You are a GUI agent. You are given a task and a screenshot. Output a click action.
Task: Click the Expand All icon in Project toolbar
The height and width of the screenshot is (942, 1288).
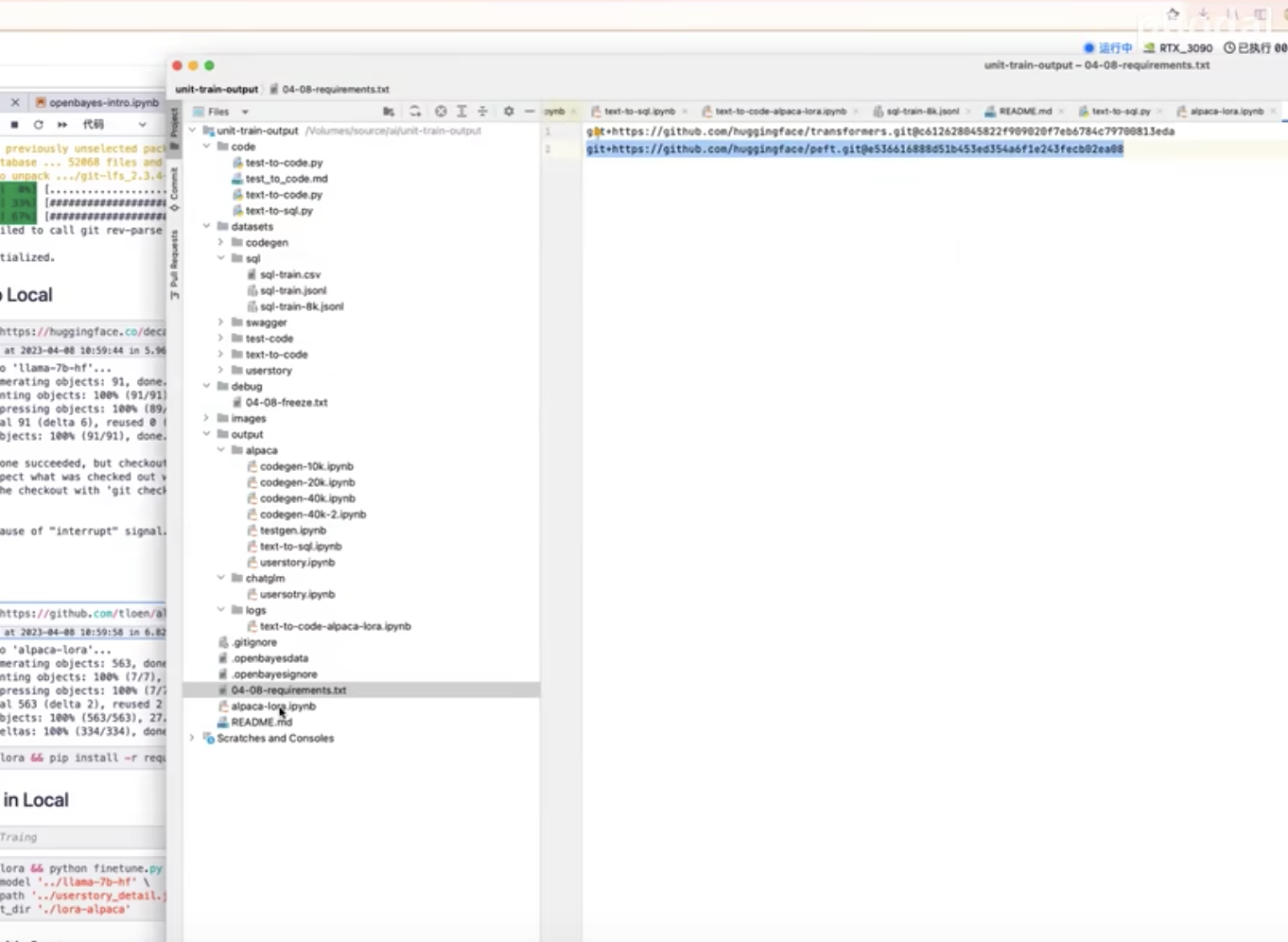(461, 111)
